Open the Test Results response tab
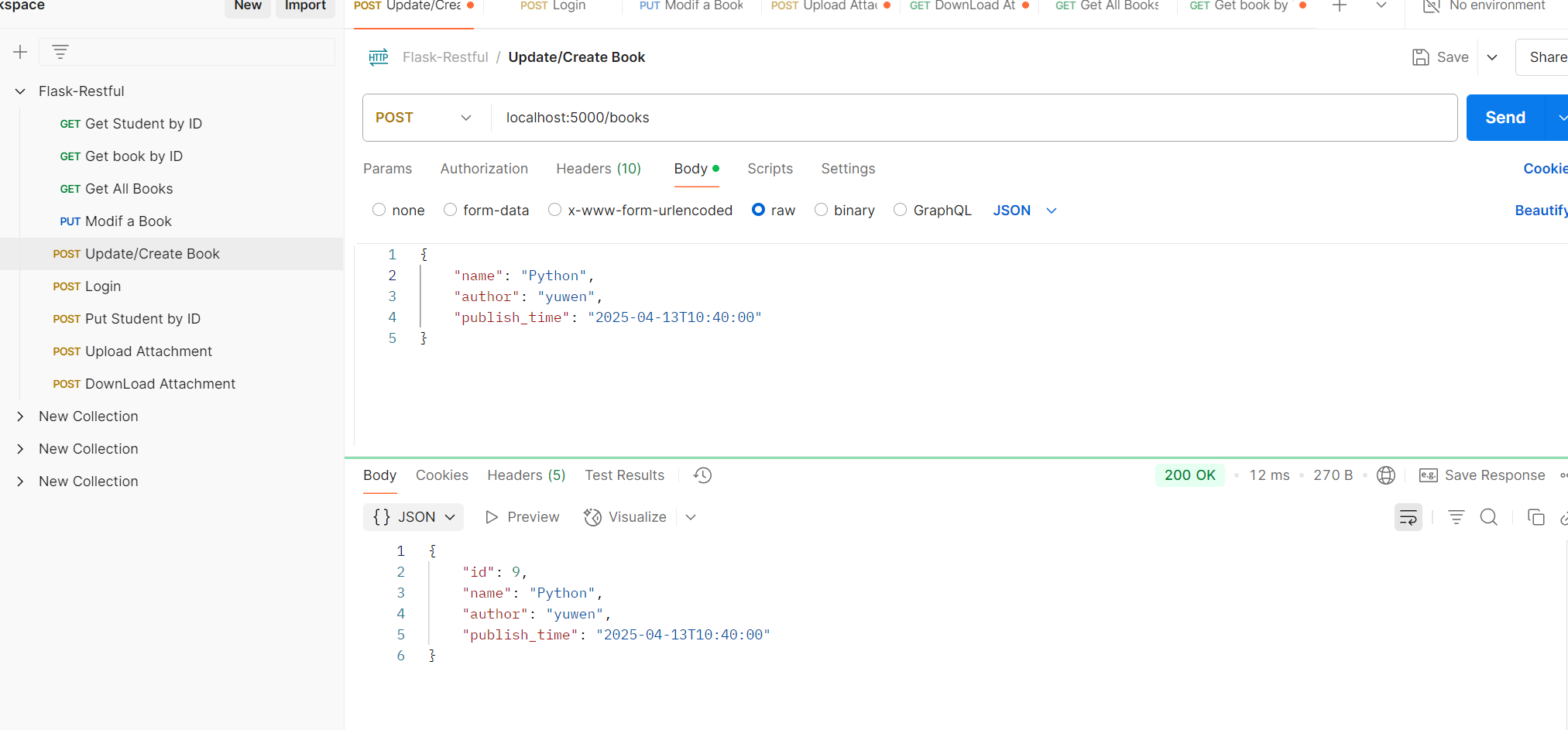This screenshot has height=730, width=1568. click(624, 475)
